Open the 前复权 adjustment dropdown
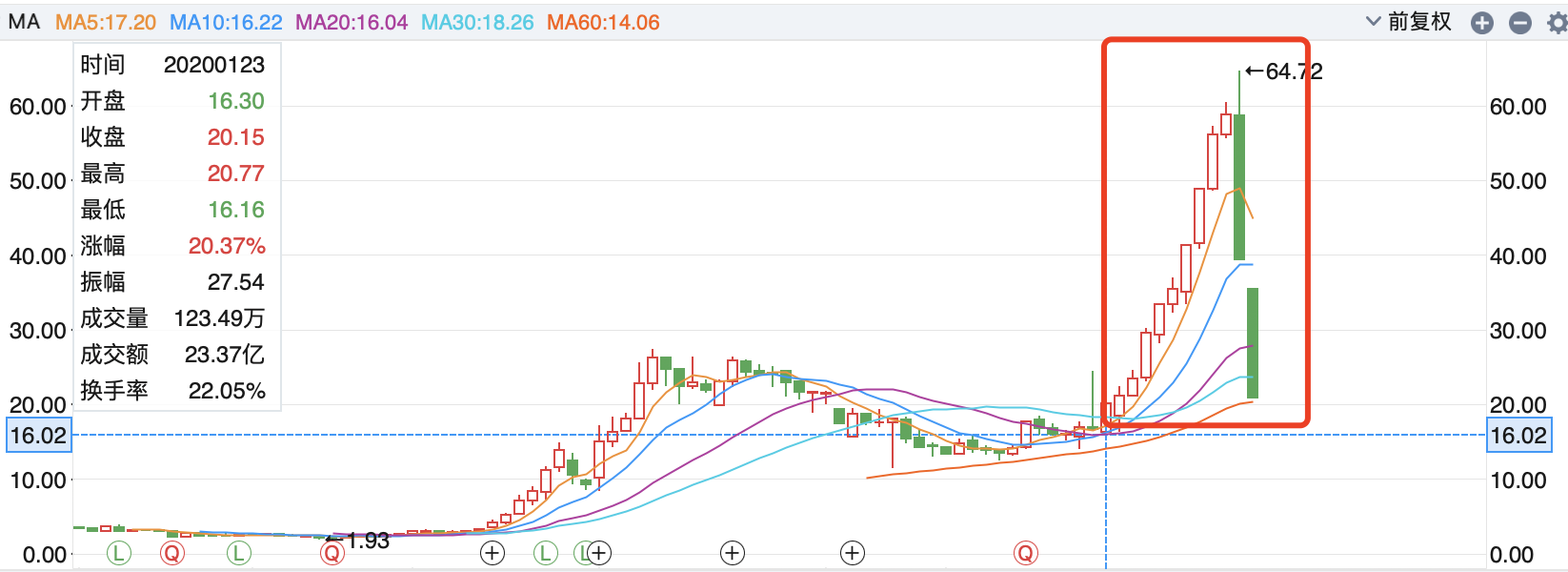1568x572 pixels. click(x=1408, y=22)
